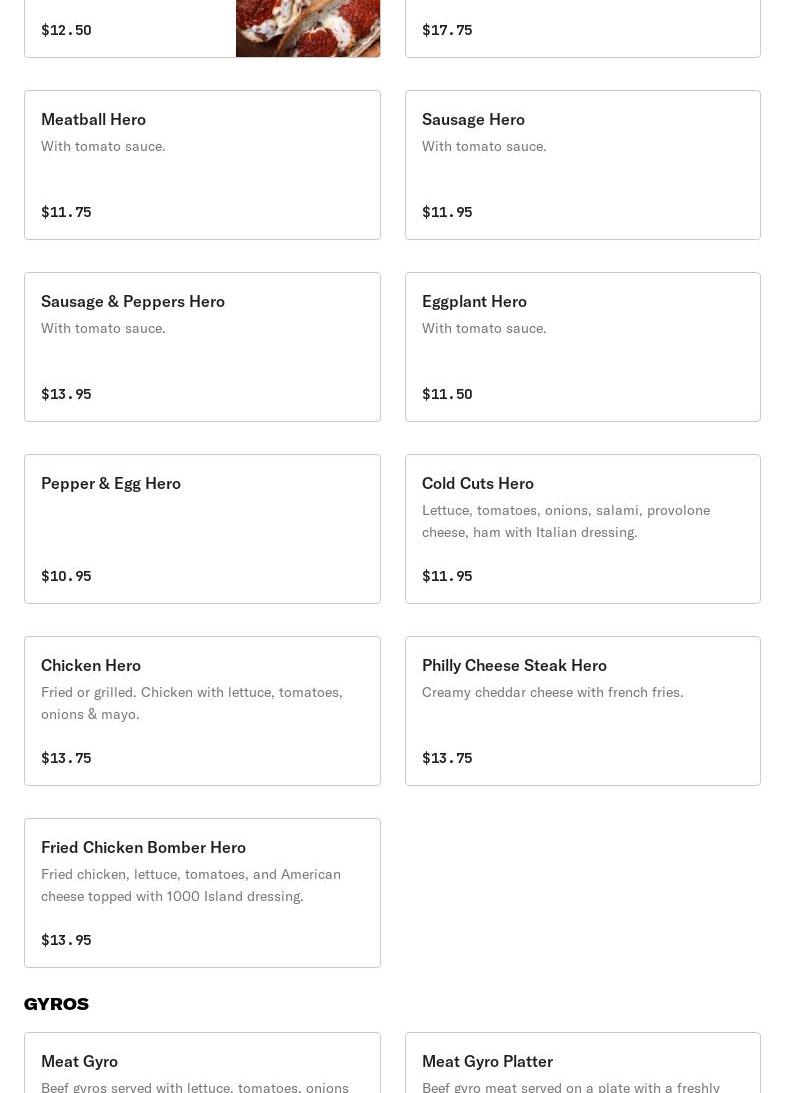
Task: Open the Philly Cheese Steak Hero item
Action: tap(582, 711)
